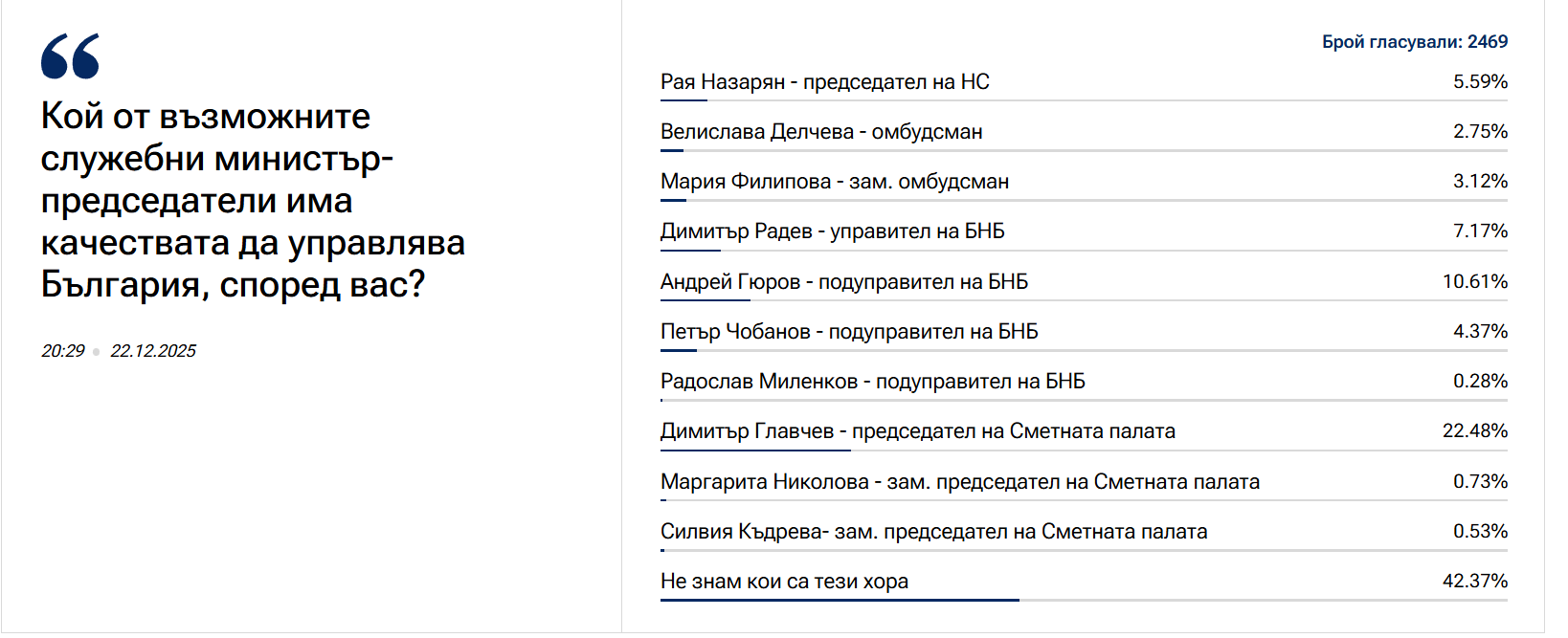Click the poll question headline text
This screenshot has height=638, width=1568.
coord(253,201)
